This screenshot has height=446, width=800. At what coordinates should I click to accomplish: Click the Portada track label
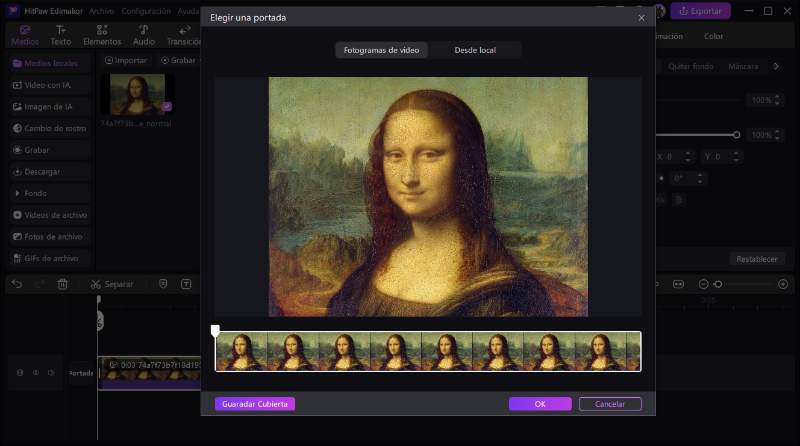tap(81, 373)
